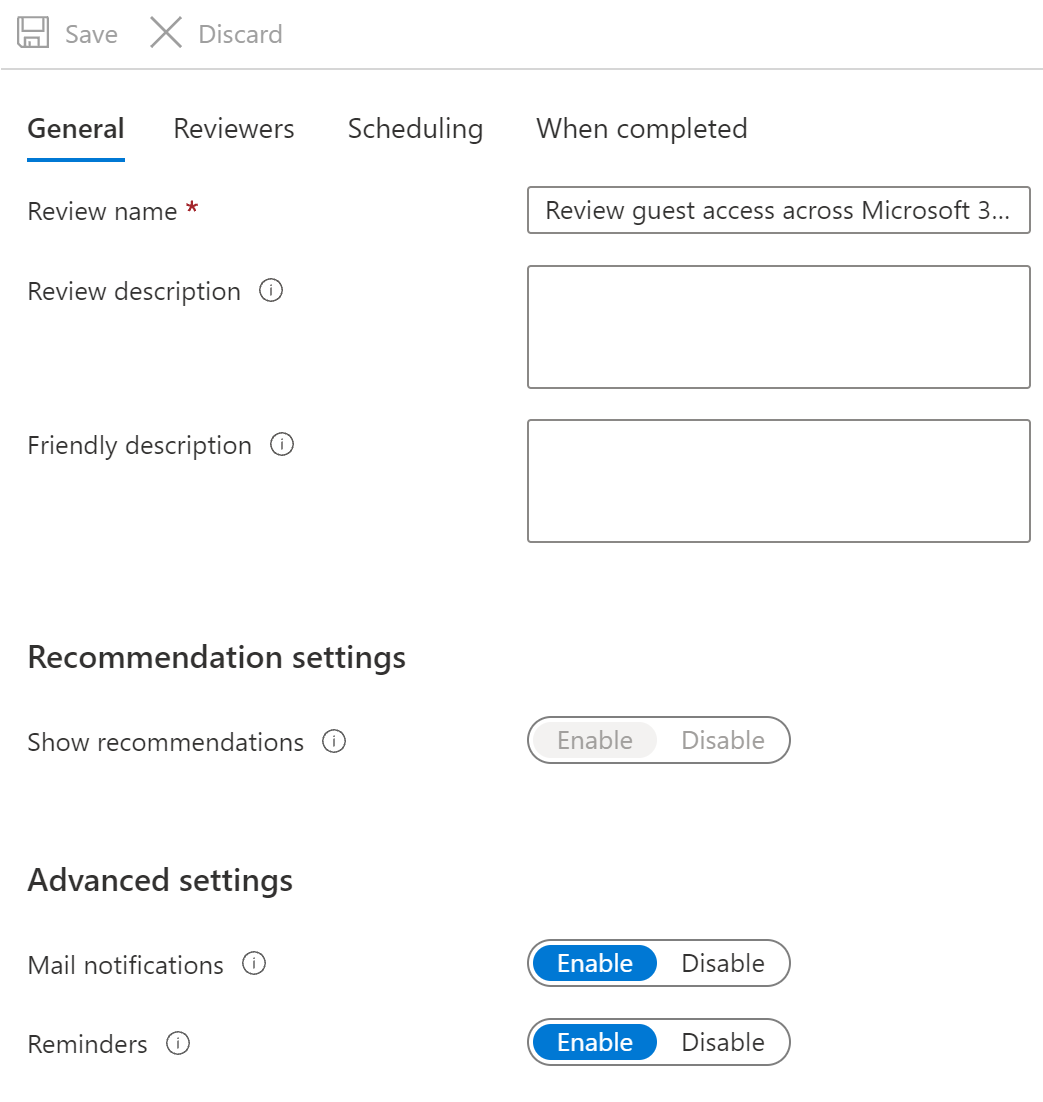Disable Reminders toggle
This screenshot has height=1102, width=1043.
(722, 1042)
